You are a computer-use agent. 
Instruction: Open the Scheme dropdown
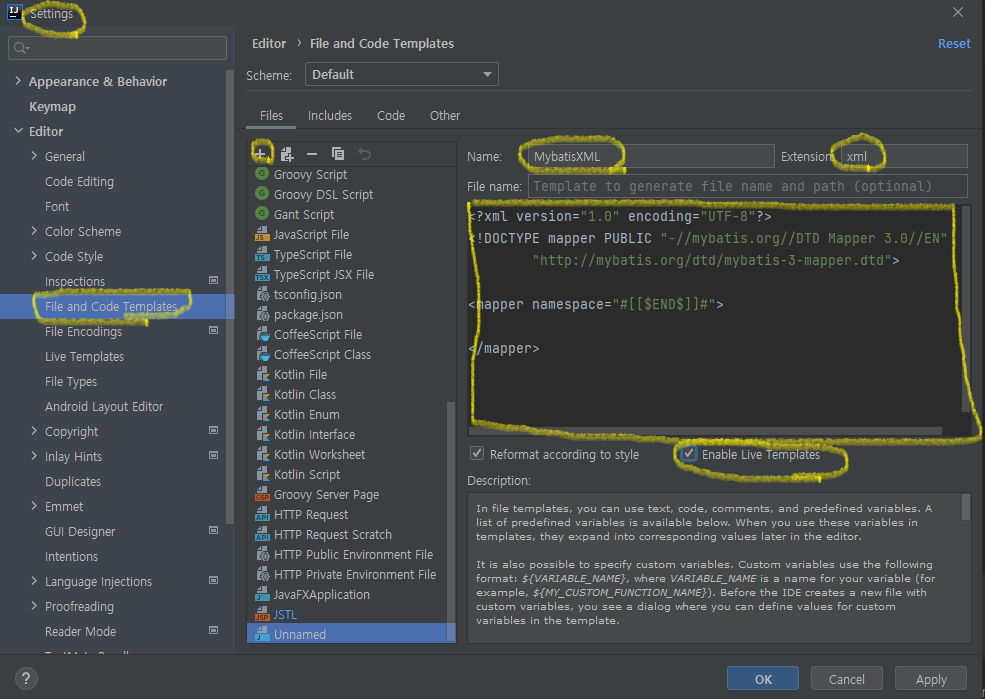tap(400, 74)
